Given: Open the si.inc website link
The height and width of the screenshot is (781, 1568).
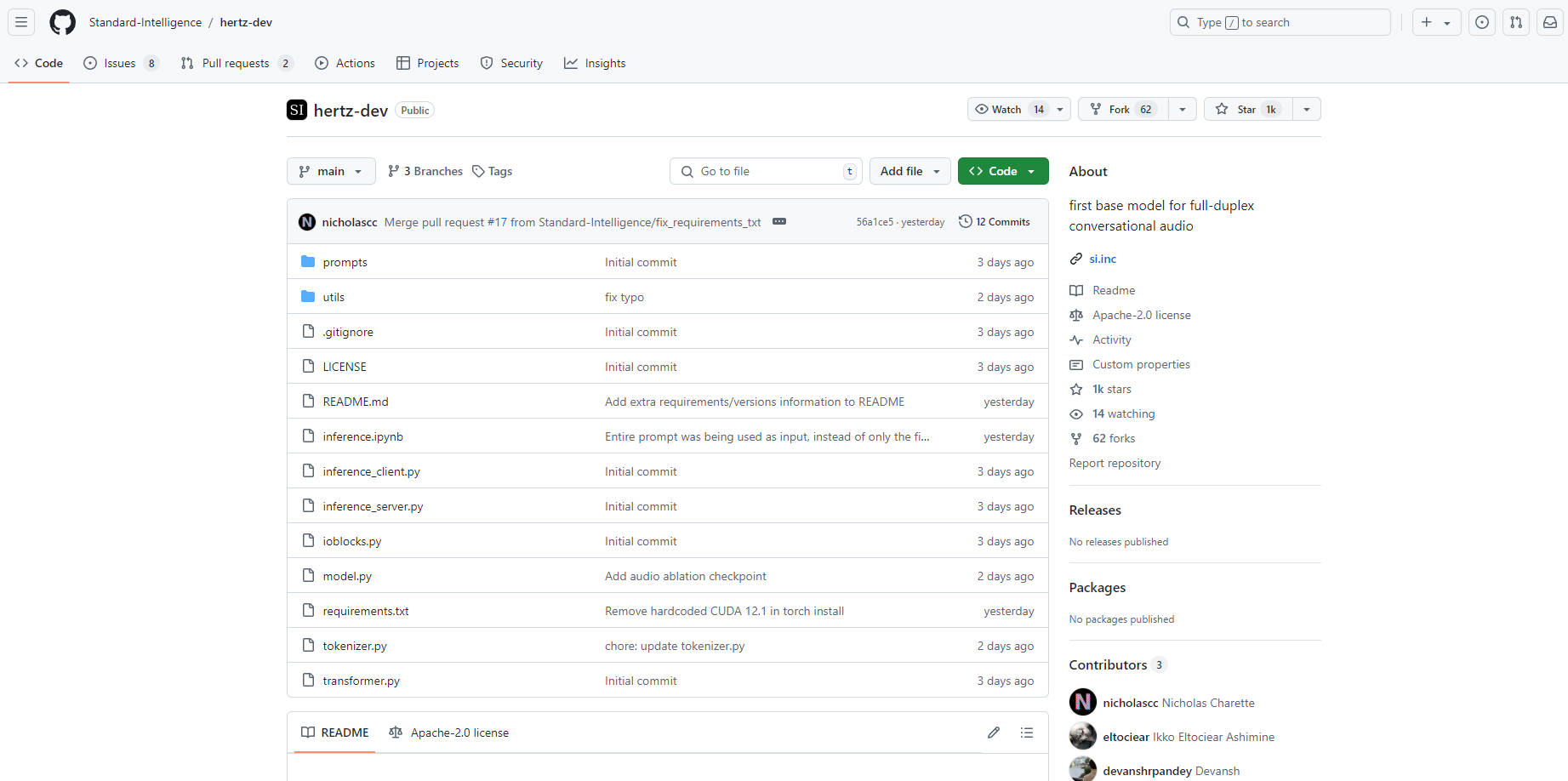Looking at the screenshot, I should tap(1103, 259).
